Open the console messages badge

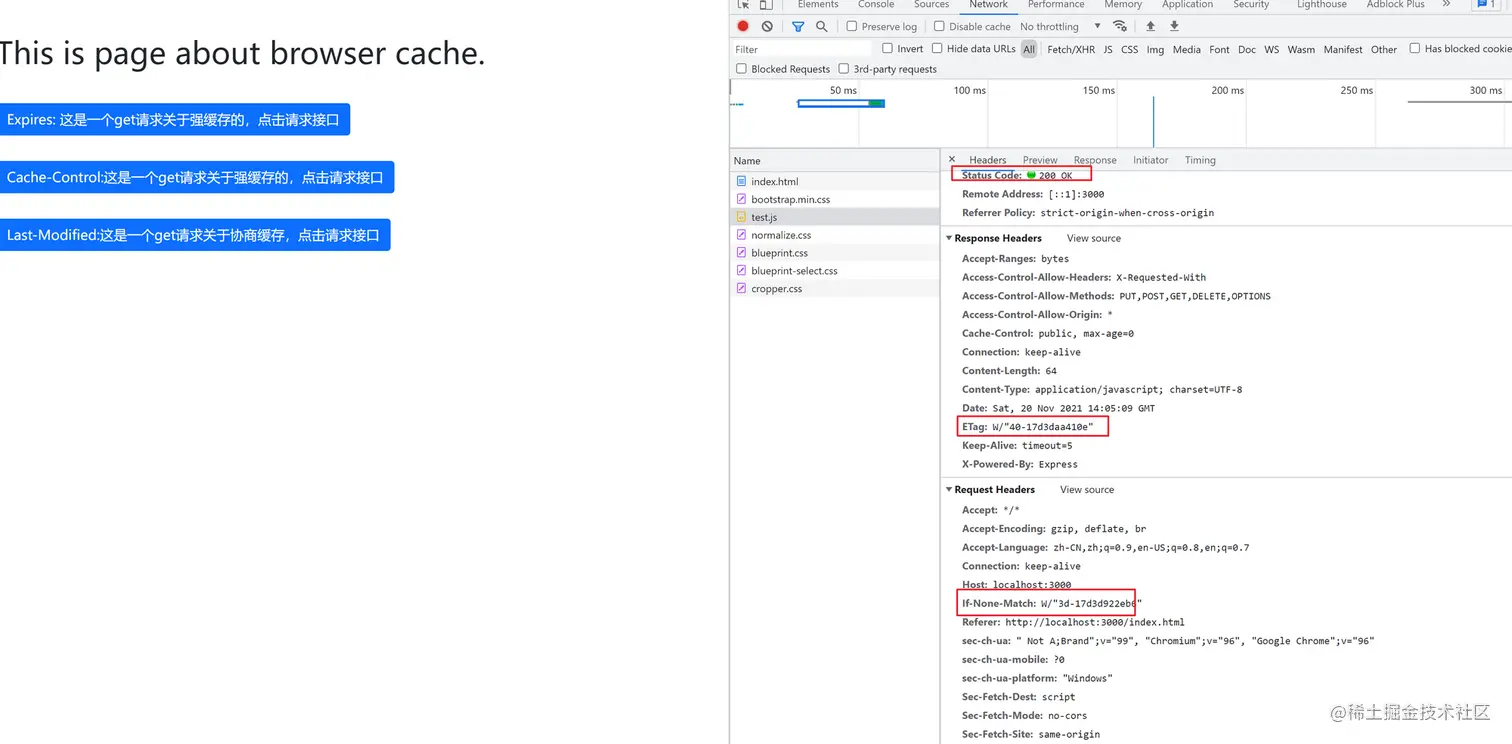point(1487,4)
